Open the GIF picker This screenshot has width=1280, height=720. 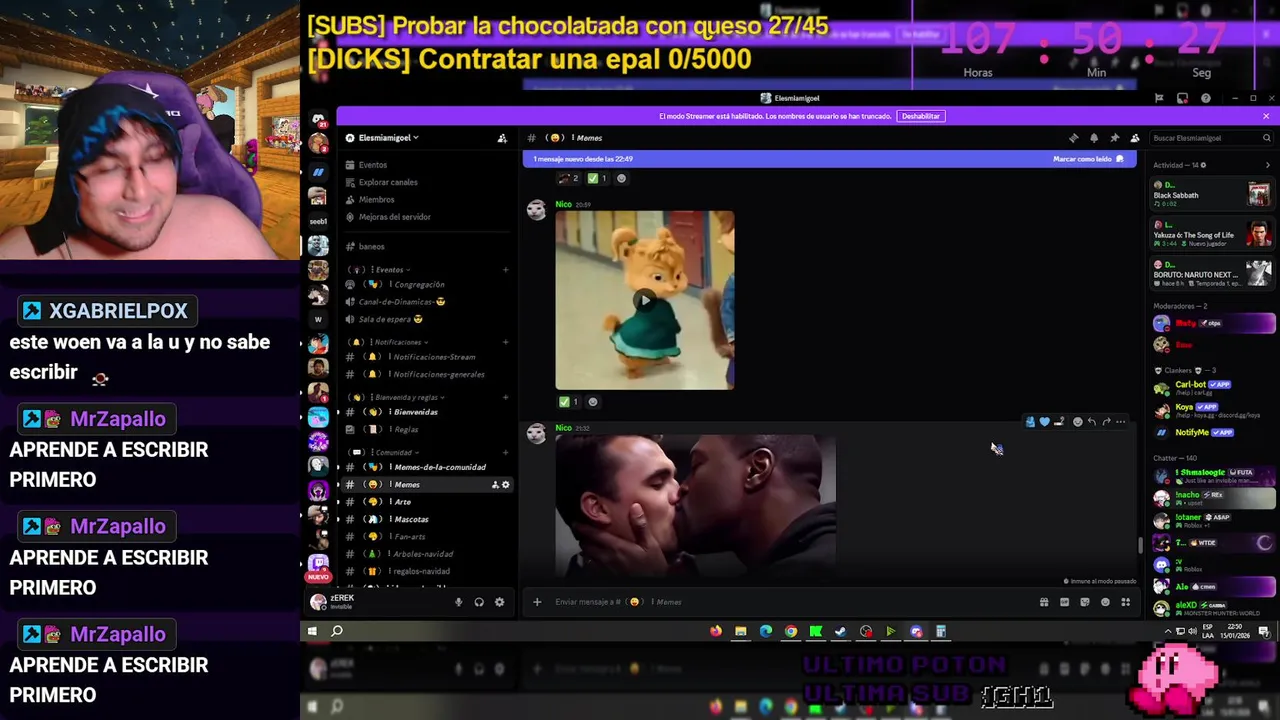point(1064,602)
